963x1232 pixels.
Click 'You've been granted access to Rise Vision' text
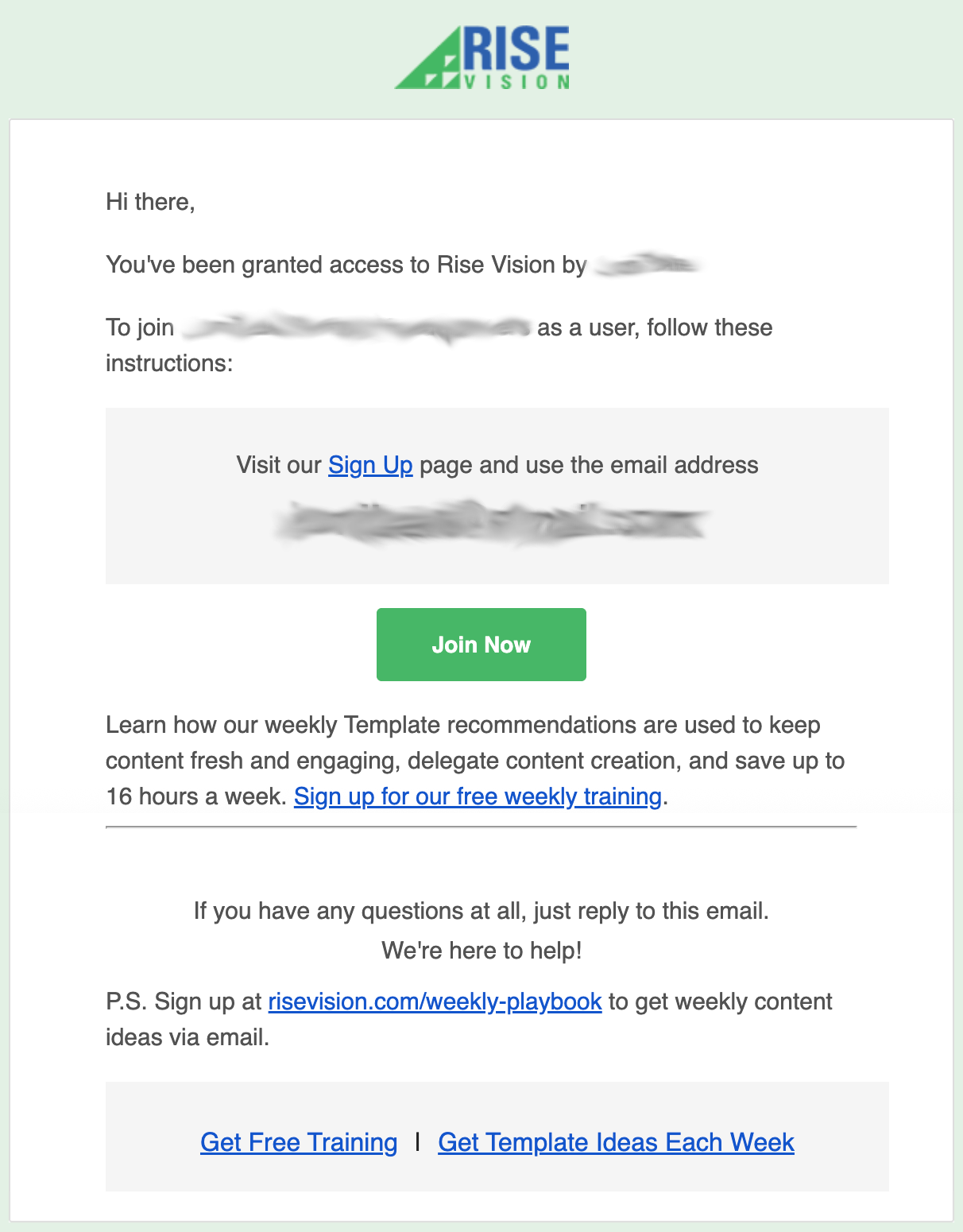331,265
